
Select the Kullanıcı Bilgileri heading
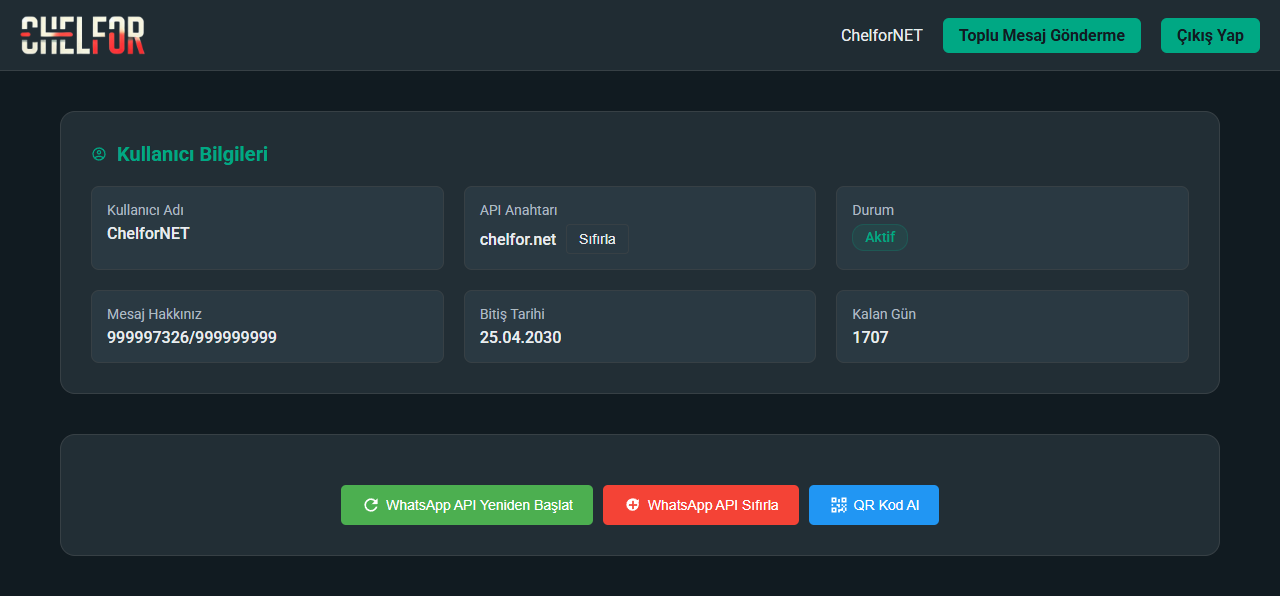pyautogui.click(x=192, y=154)
